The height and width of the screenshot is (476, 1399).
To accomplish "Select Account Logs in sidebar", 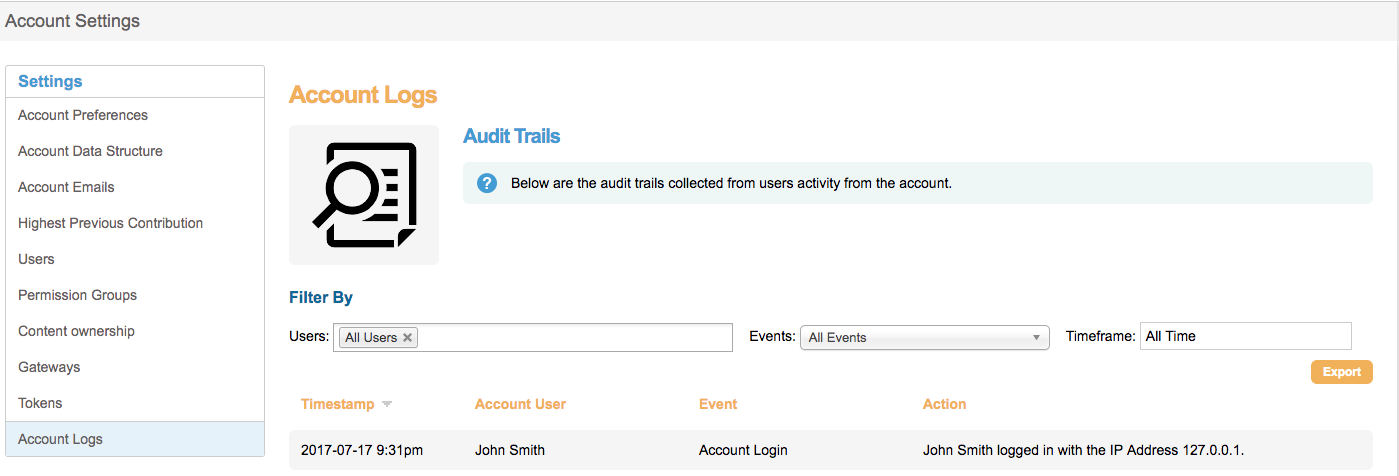I will [60, 439].
